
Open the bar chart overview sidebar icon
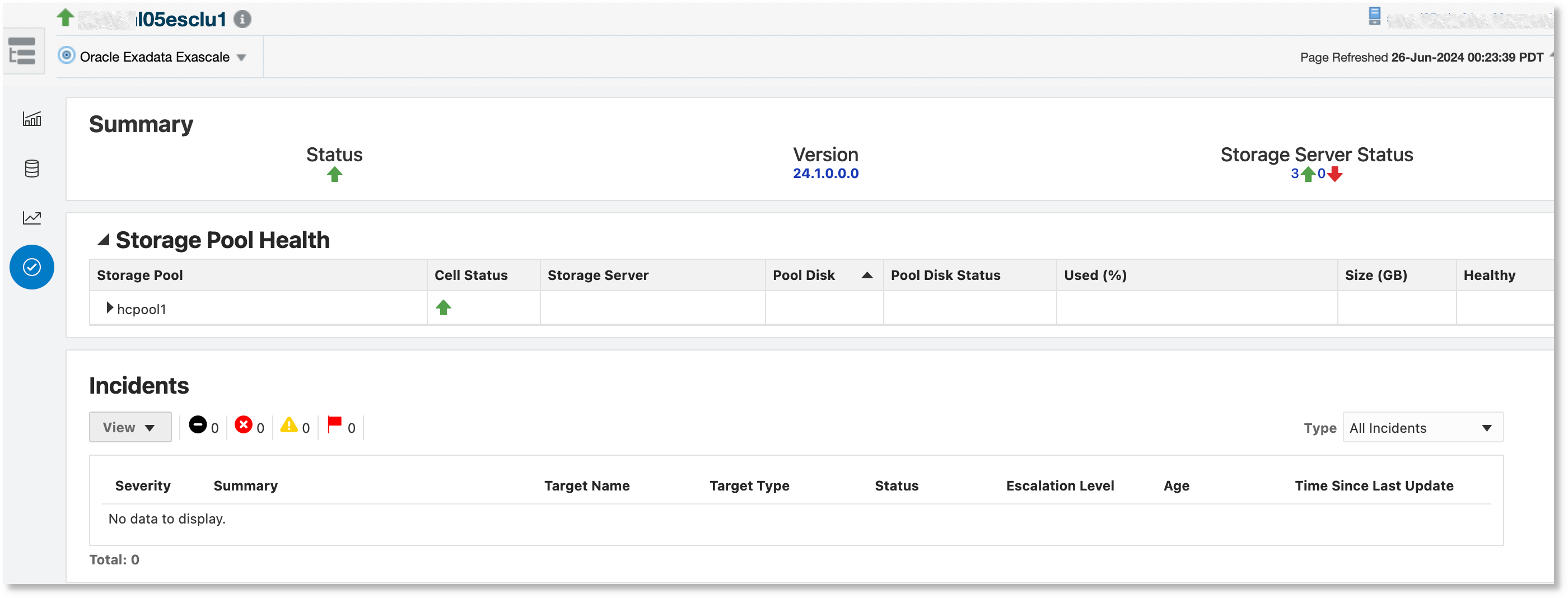click(x=32, y=119)
